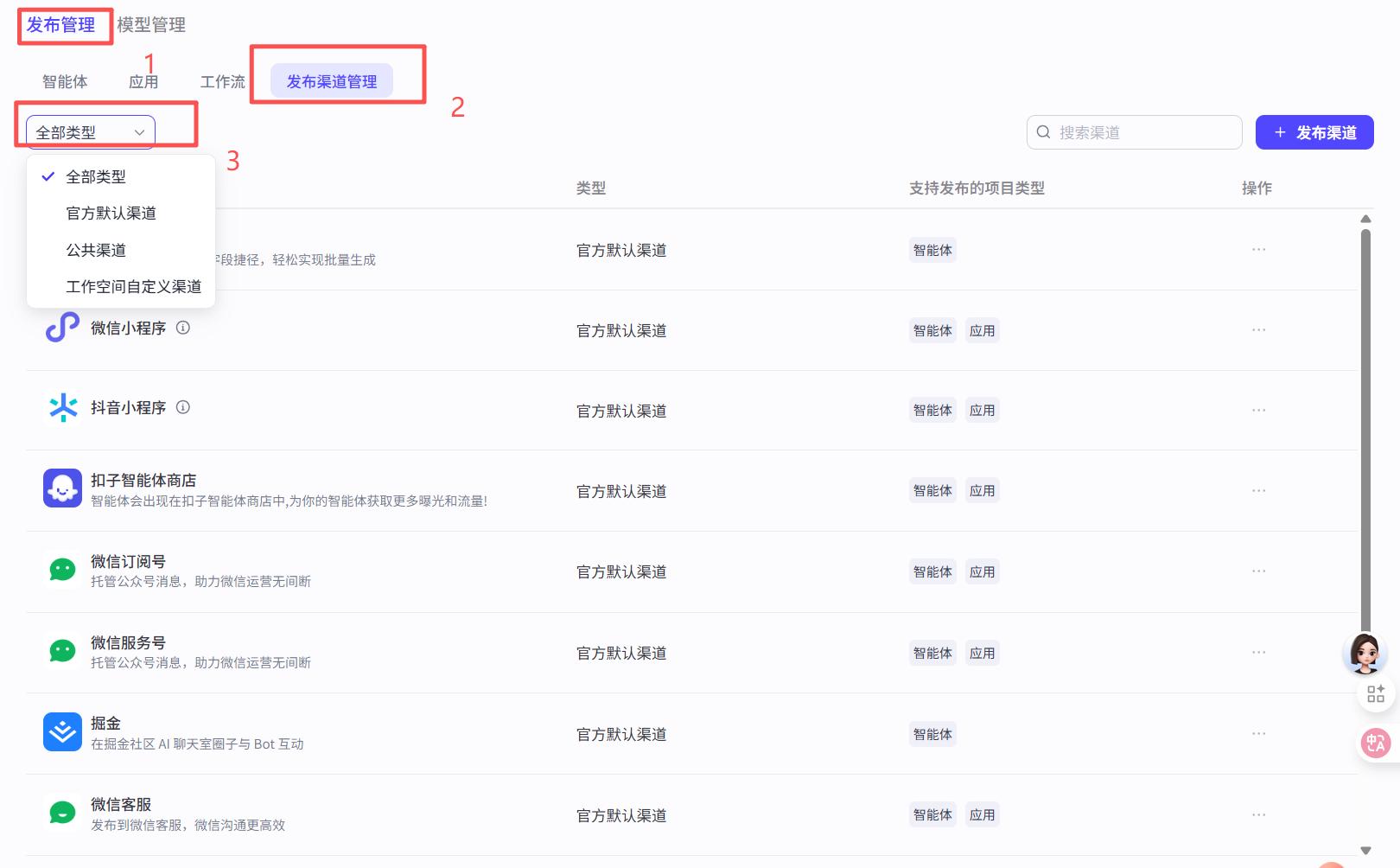Open the 工作流 tab

pyautogui.click(x=222, y=80)
